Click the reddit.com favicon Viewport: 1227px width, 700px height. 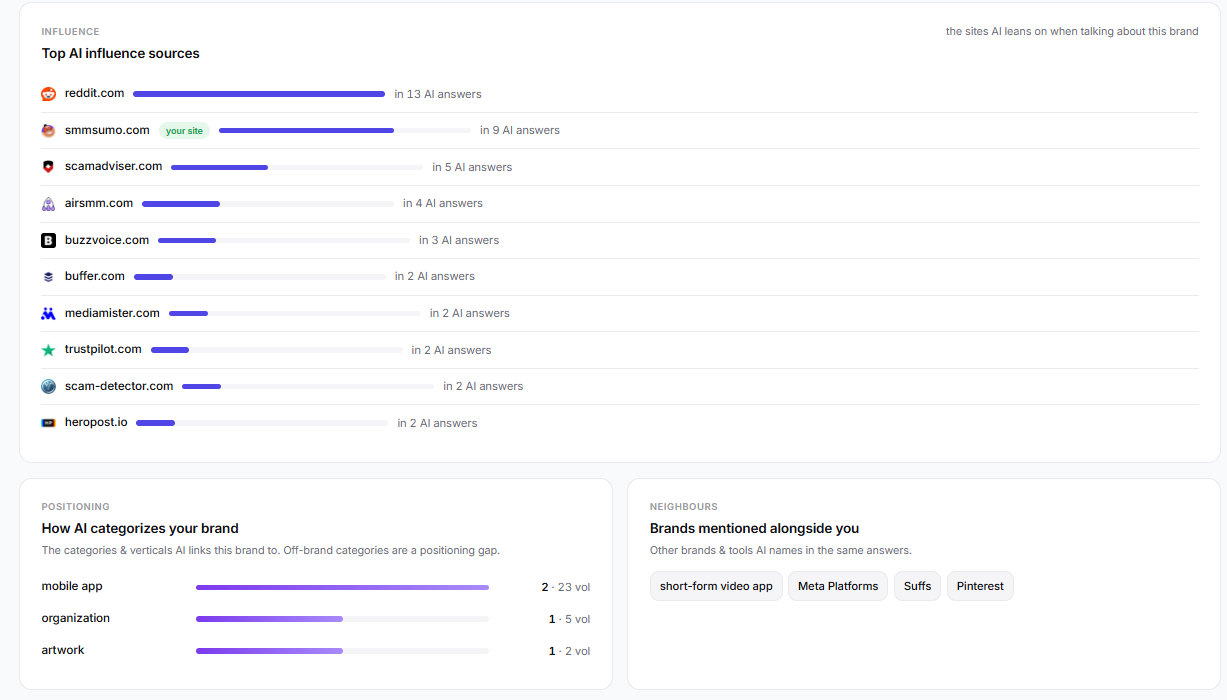click(48, 94)
